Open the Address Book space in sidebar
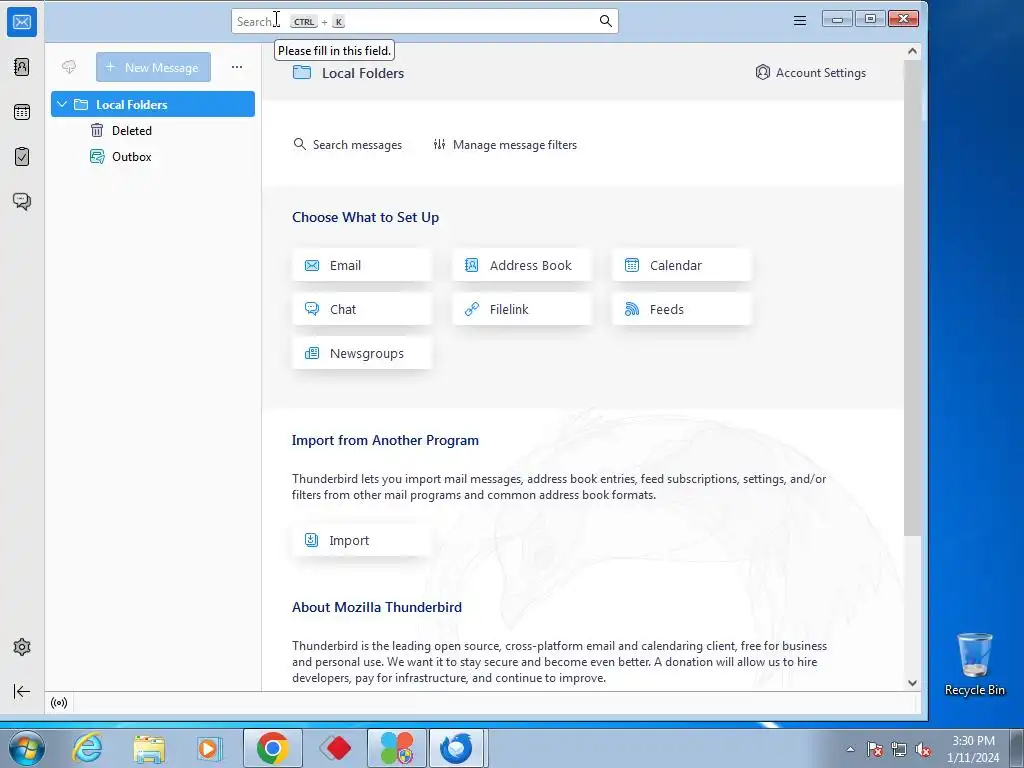This screenshot has width=1024, height=768. click(x=22, y=67)
